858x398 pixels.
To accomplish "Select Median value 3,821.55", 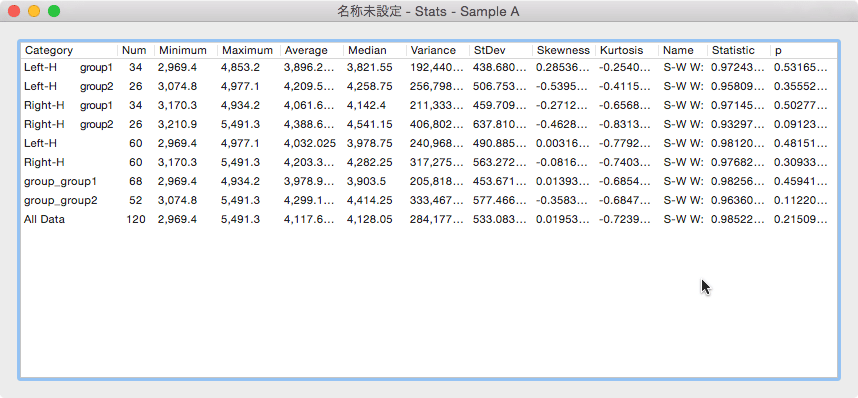I will click(369, 67).
